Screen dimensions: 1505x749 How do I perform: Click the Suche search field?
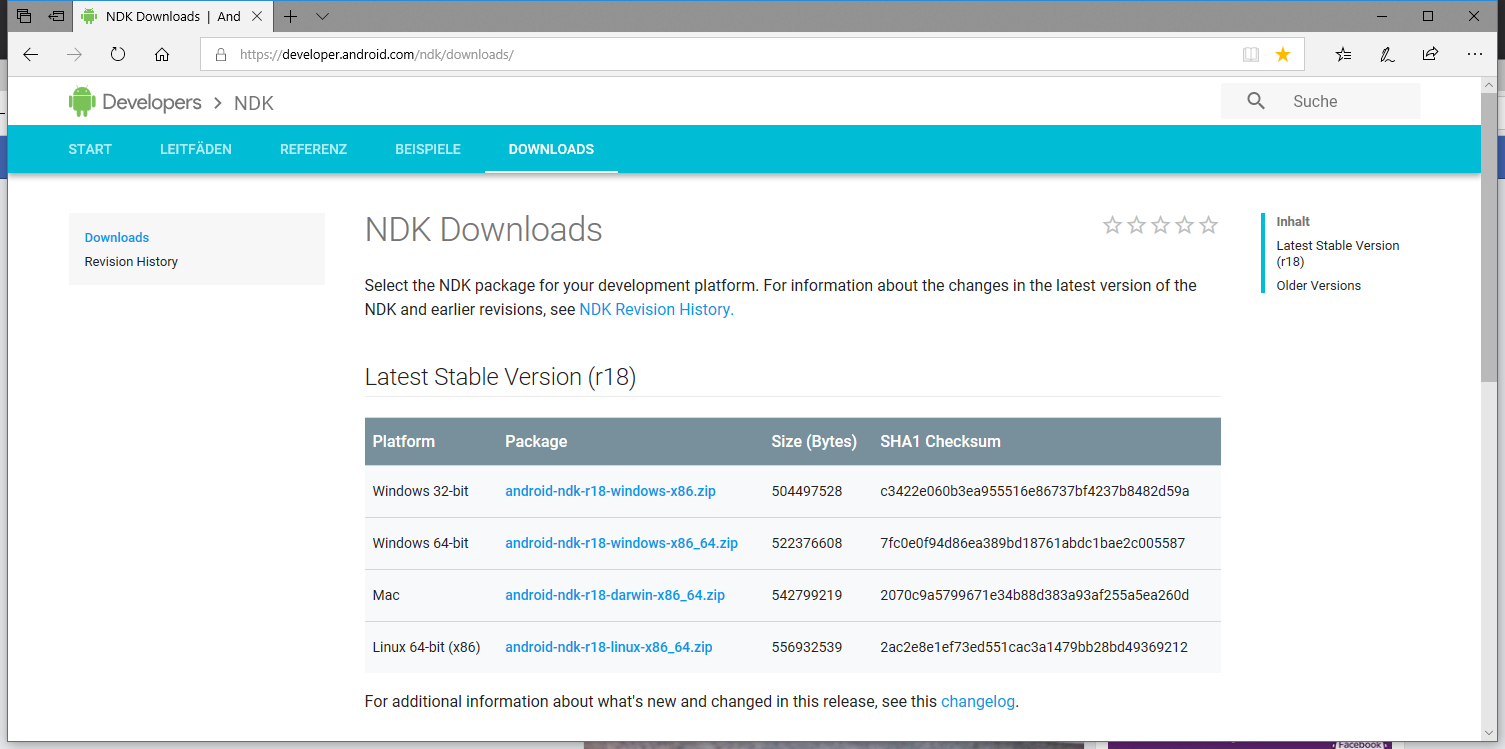coord(1320,101)
